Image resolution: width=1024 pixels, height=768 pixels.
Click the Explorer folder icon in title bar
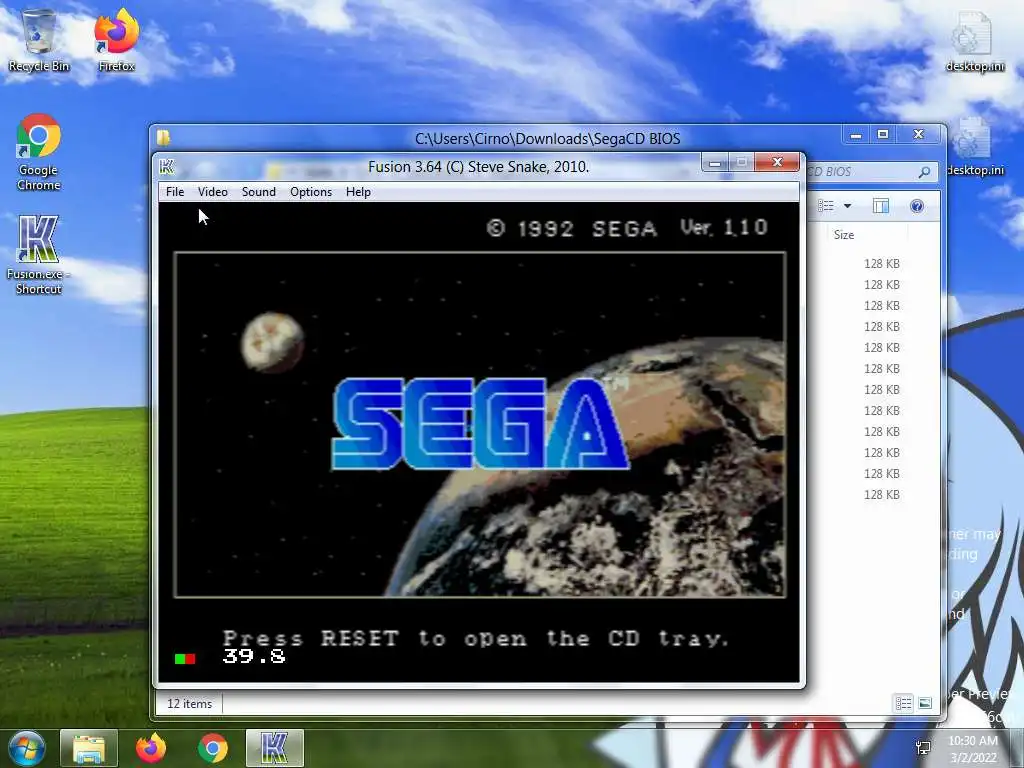163,137
